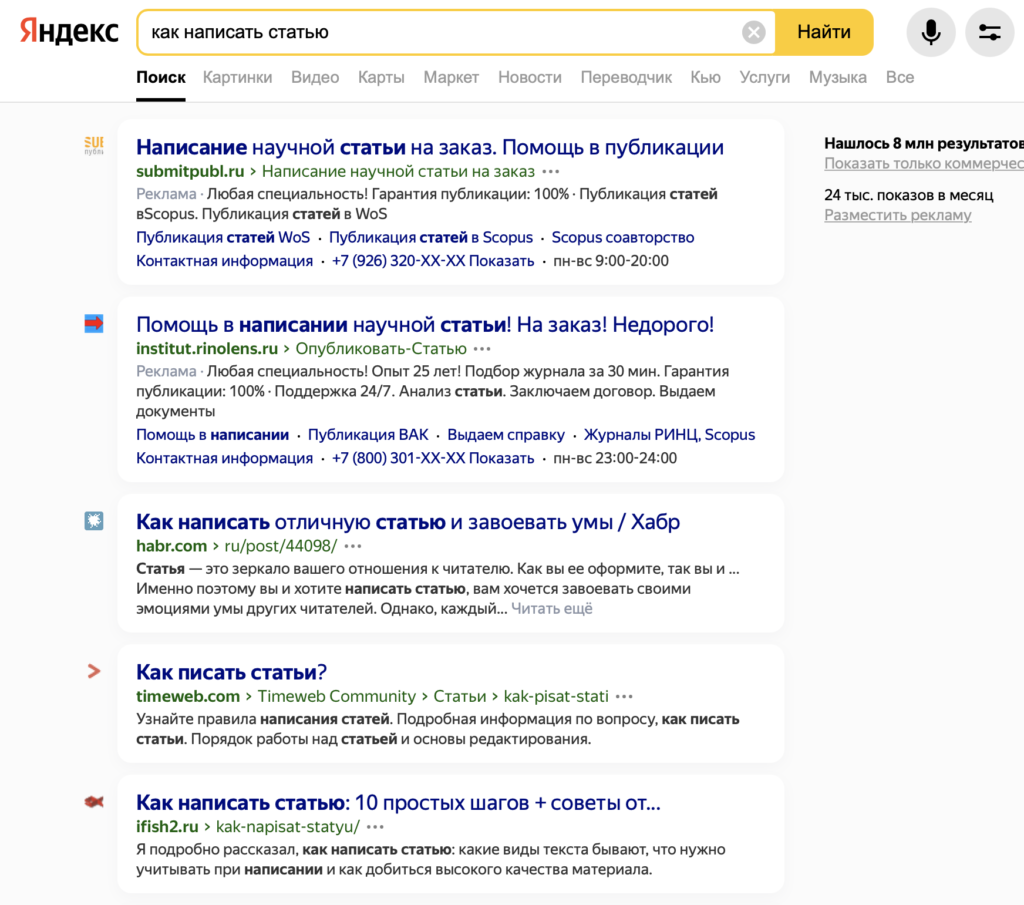Open more options dots for institut.rinolens.ru result
The image size is (1024, 905).
tap(482, 349)
